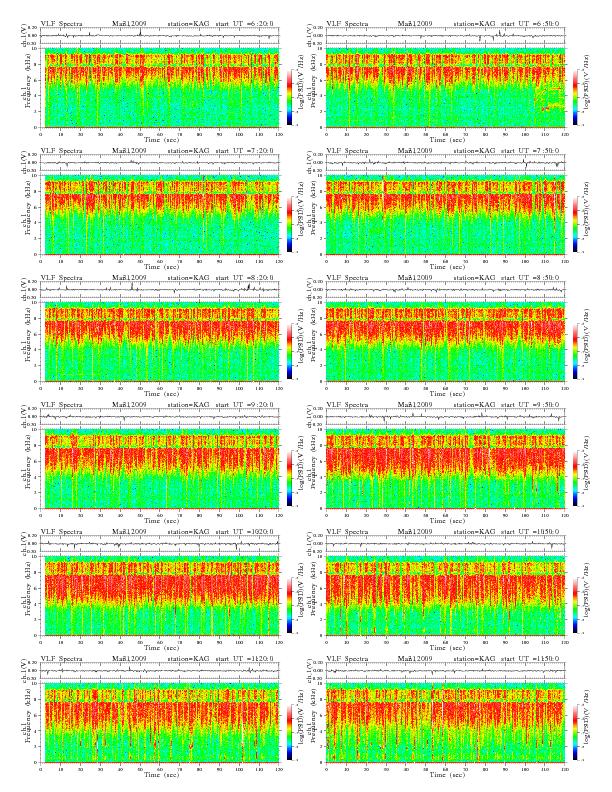Select the ch.1 waveform strip above the 11:20:0 spectrogram
Screen dimensions: 612x792
tap(160, 671)
